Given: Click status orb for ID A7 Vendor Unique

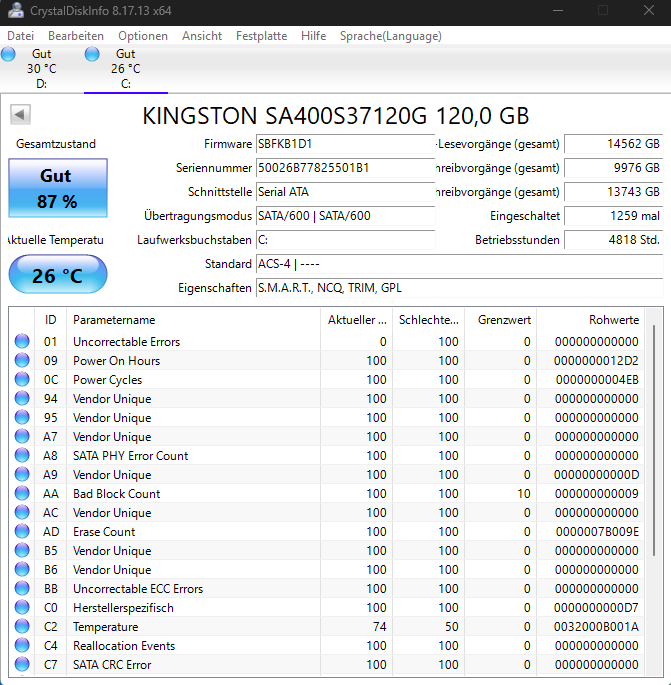Looking at the screenshot, I should (x=22, y=436).
